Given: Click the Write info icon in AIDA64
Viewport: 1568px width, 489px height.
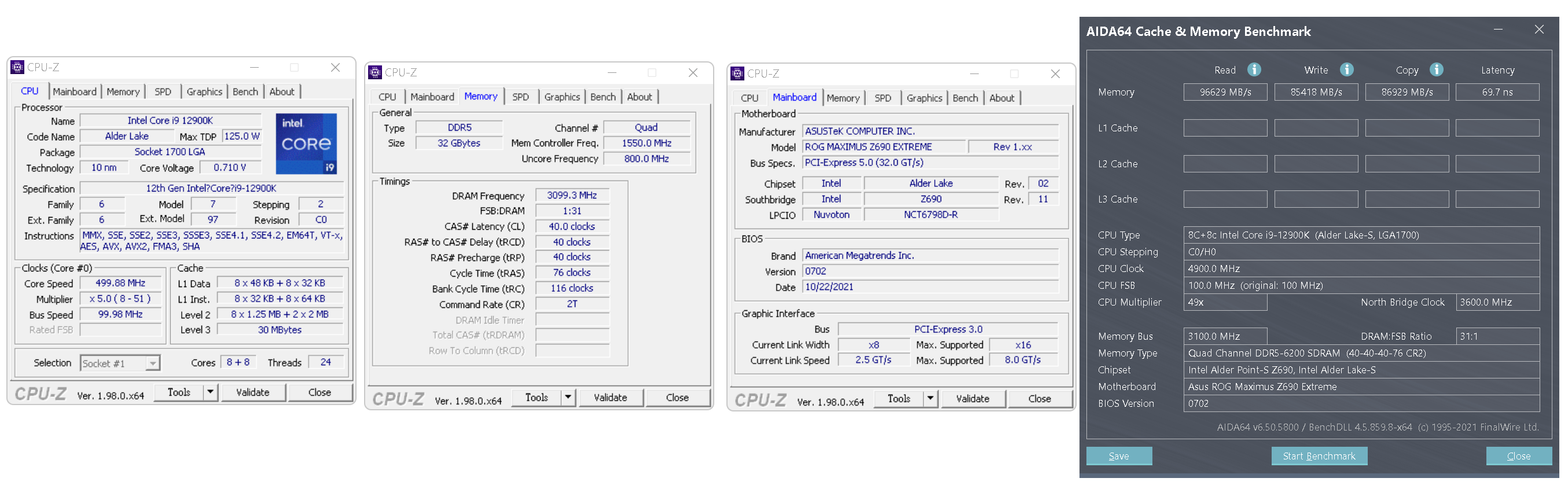Looking at the screenshot, I should pyautogui.click(x=1346, y=69).
